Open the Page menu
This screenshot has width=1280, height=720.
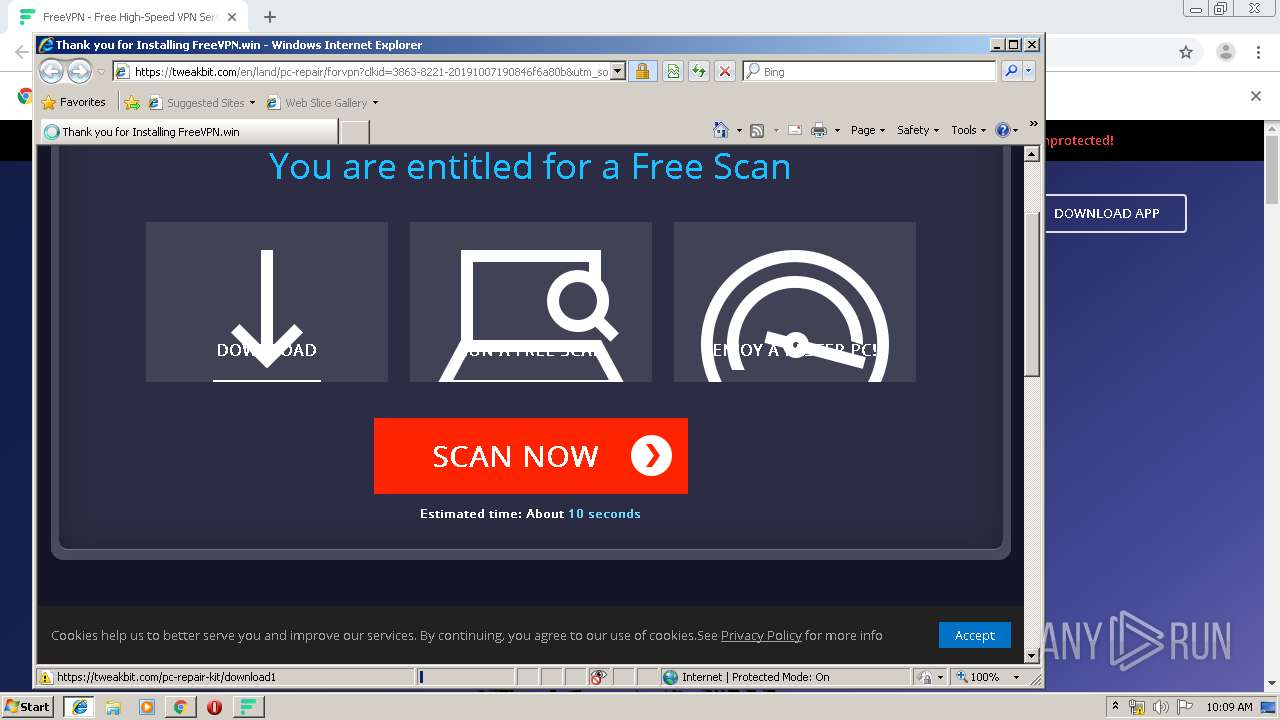coord(867,130)
